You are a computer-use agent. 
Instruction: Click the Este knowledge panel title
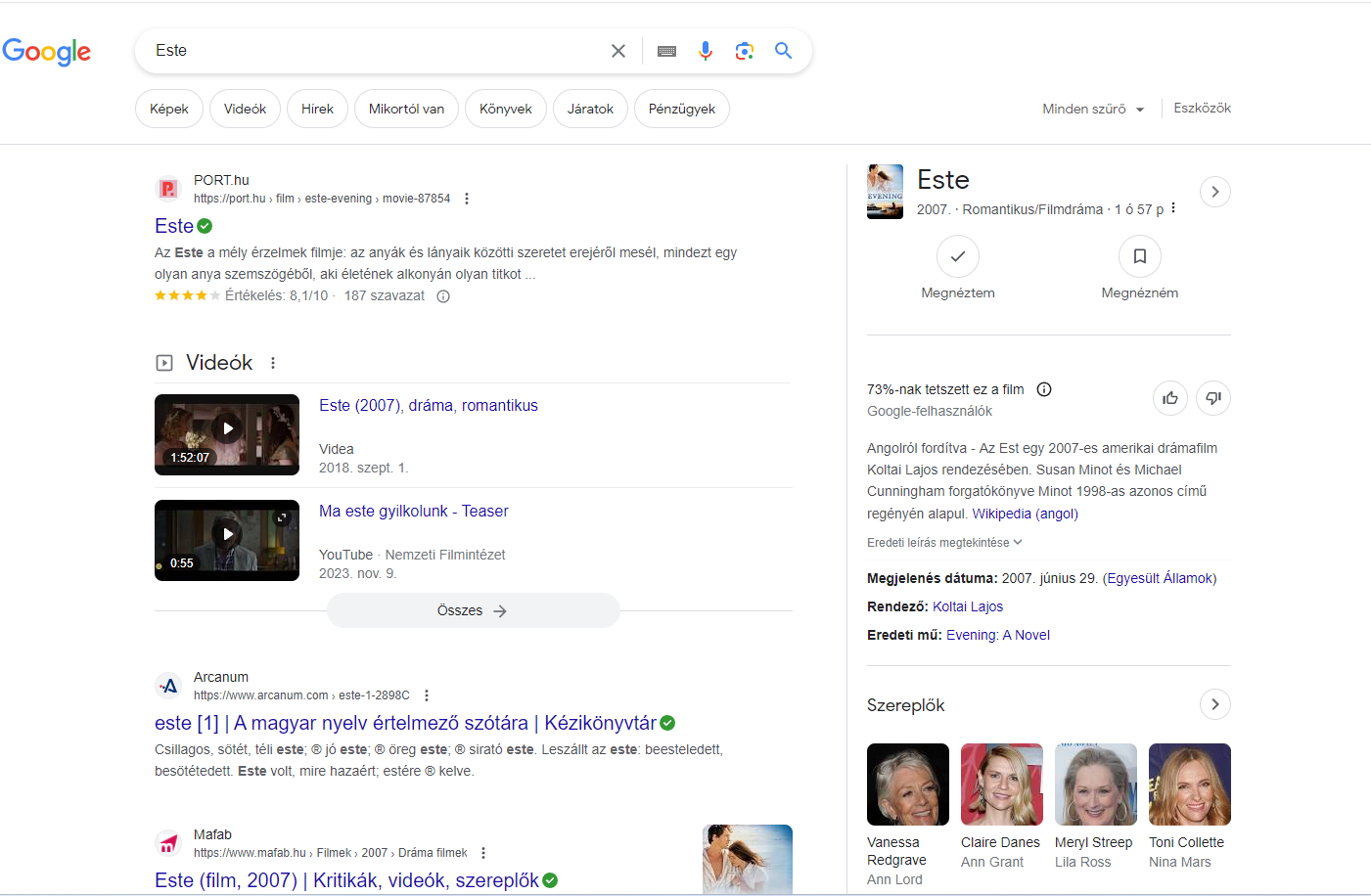[943, 180]
